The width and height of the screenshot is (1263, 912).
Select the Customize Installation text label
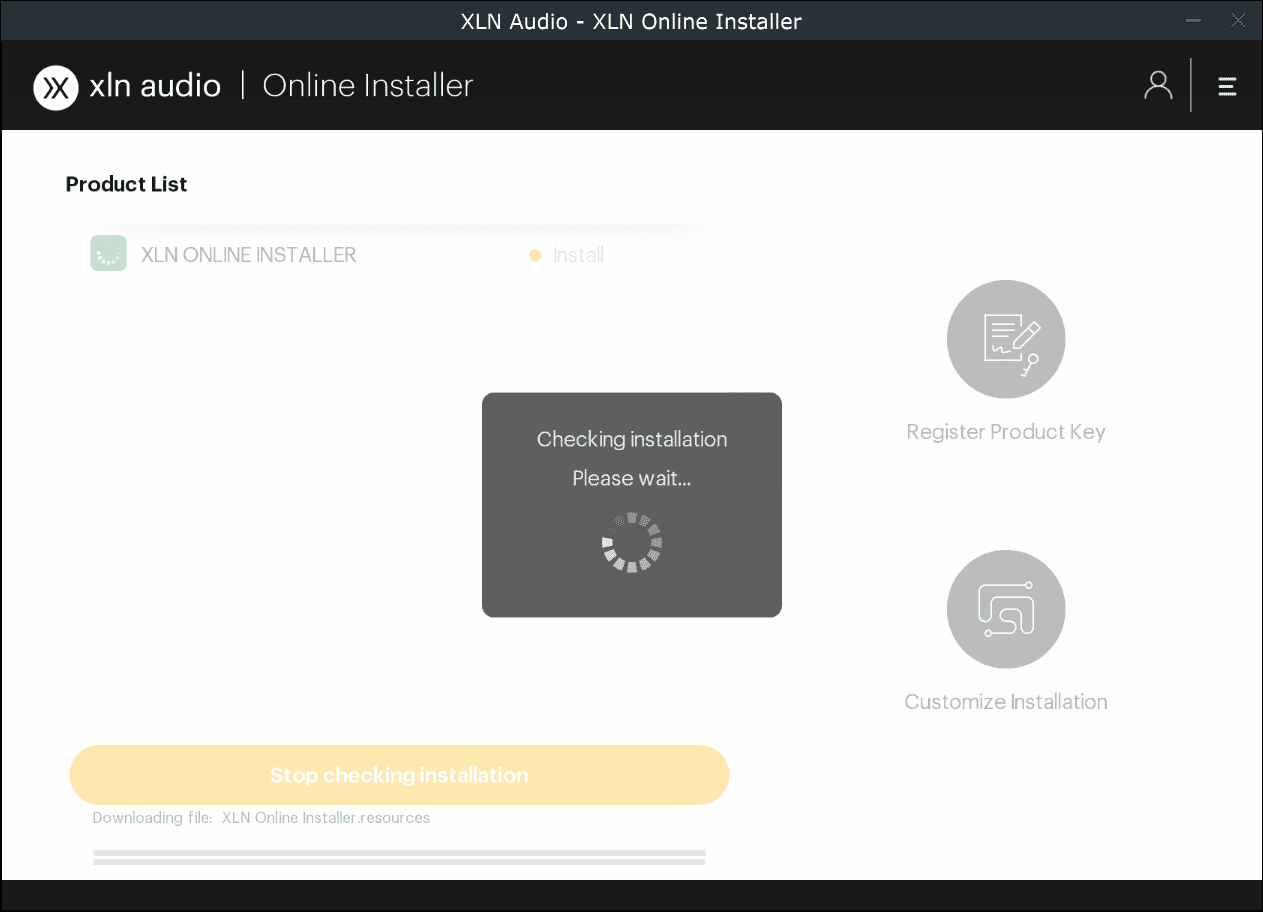pos(1005,702)
